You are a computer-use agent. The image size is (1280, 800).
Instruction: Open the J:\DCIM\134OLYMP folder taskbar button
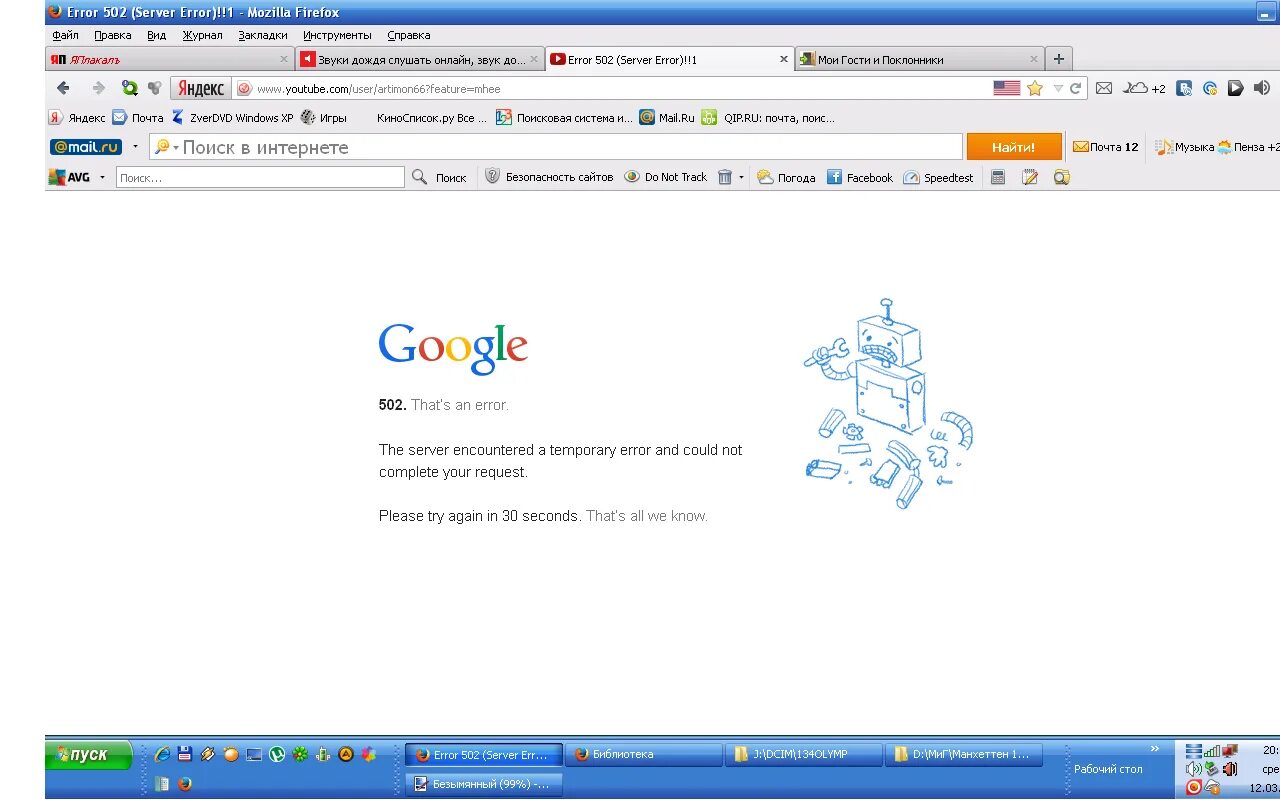pos(803,755)
